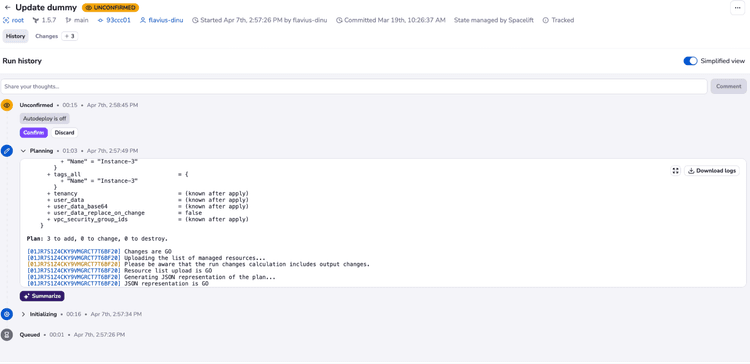This screenshot has width=750, height=364.
Task: Click State managed by Spacelift text
Action: 494,20
